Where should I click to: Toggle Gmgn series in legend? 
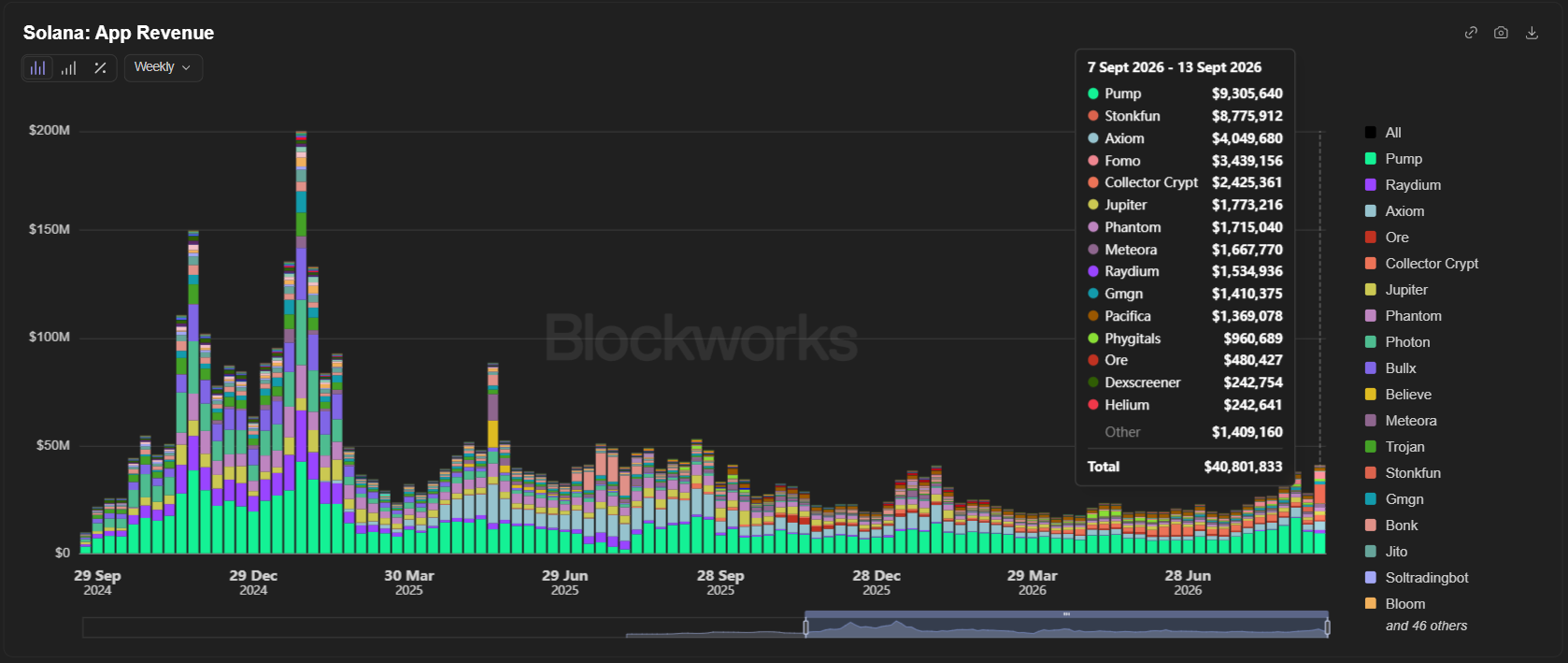coord(1394,499)
